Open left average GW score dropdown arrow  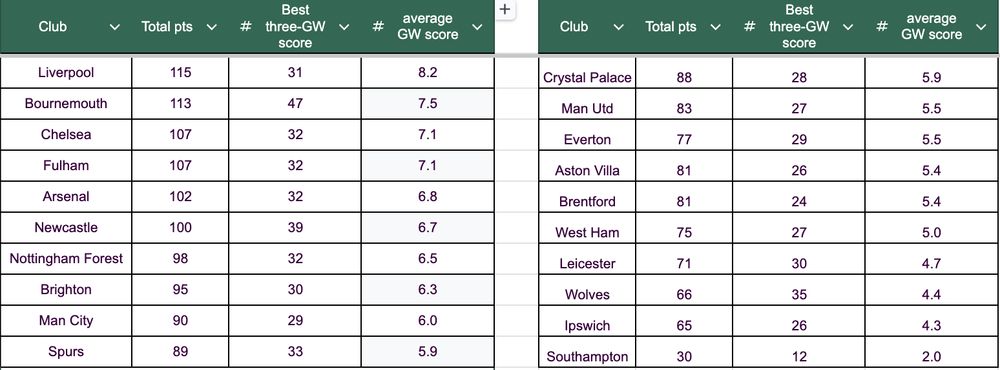pyautogui.click(x=477, y=27)
